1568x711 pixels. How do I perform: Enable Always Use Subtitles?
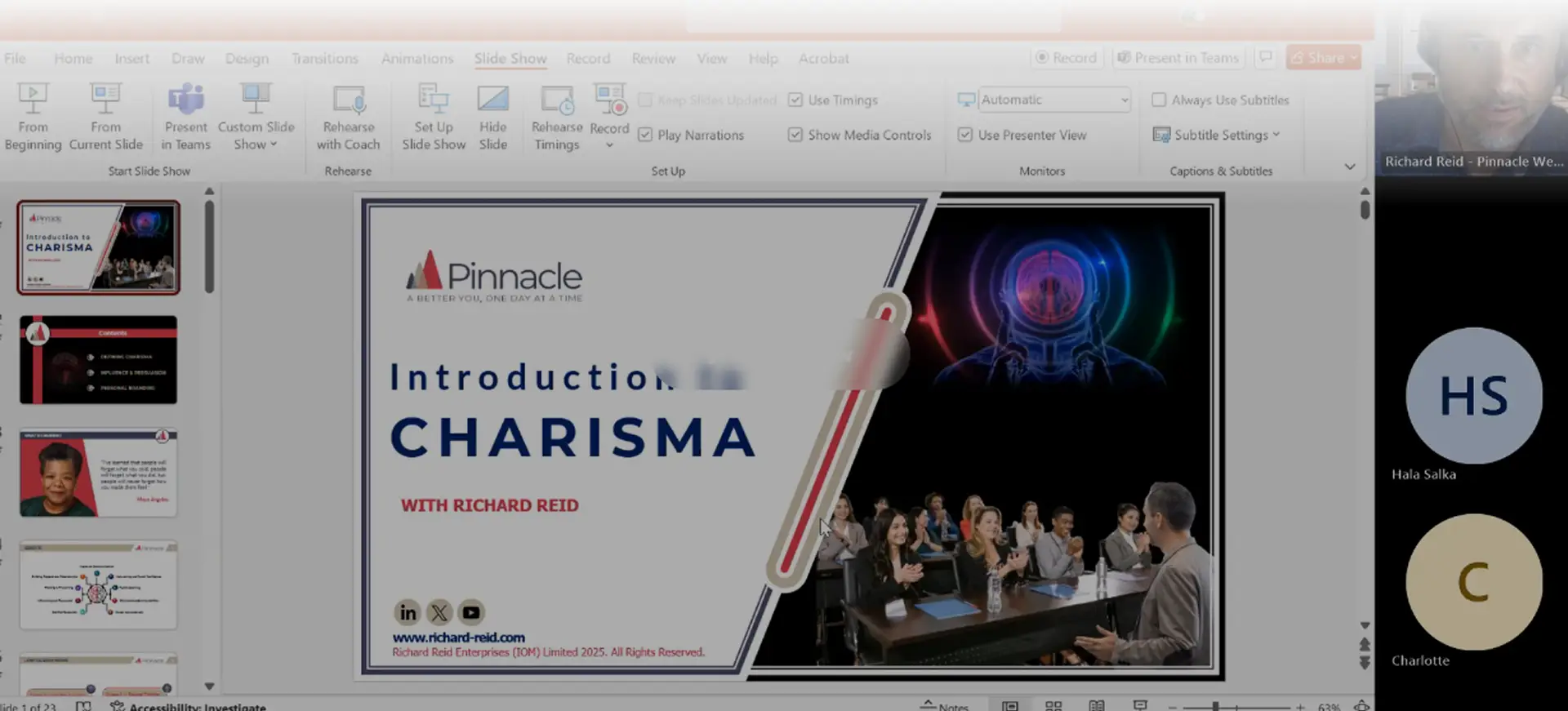click(1158, 100)
